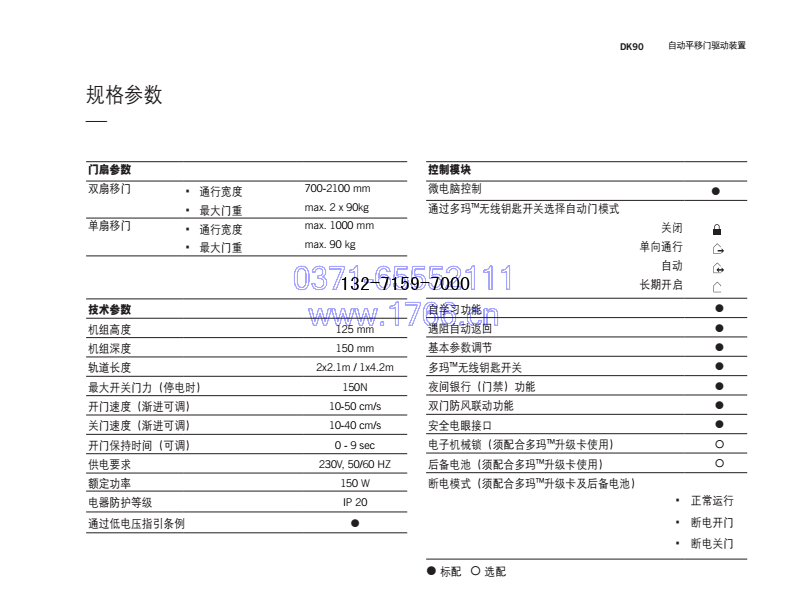Click the 技术参数 section heading
Image resolution: width=809 pixels, height=594 pixels.
pos(109,309)
